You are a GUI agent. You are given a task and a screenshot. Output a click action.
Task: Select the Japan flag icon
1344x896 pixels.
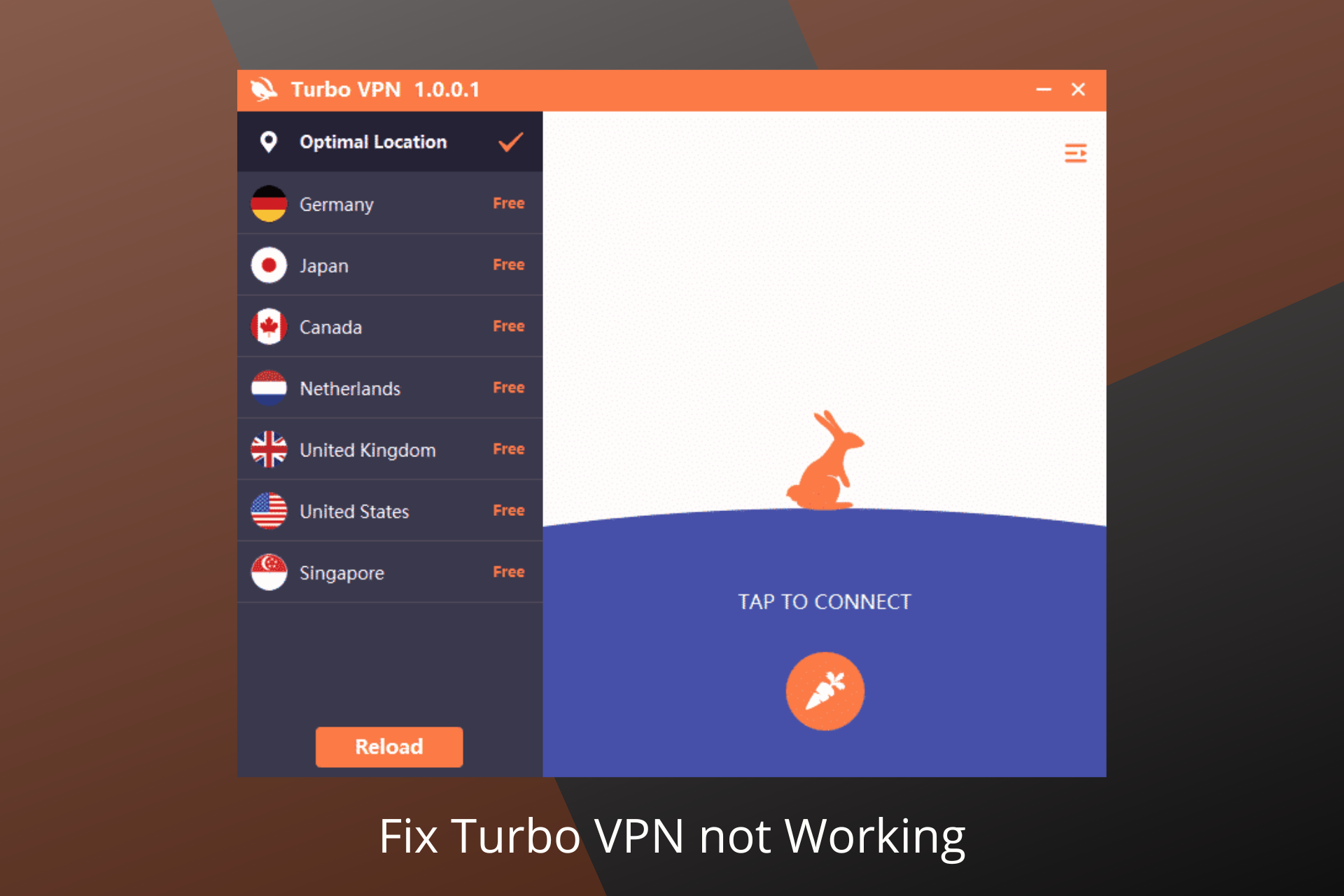click(x=271, y=265)
